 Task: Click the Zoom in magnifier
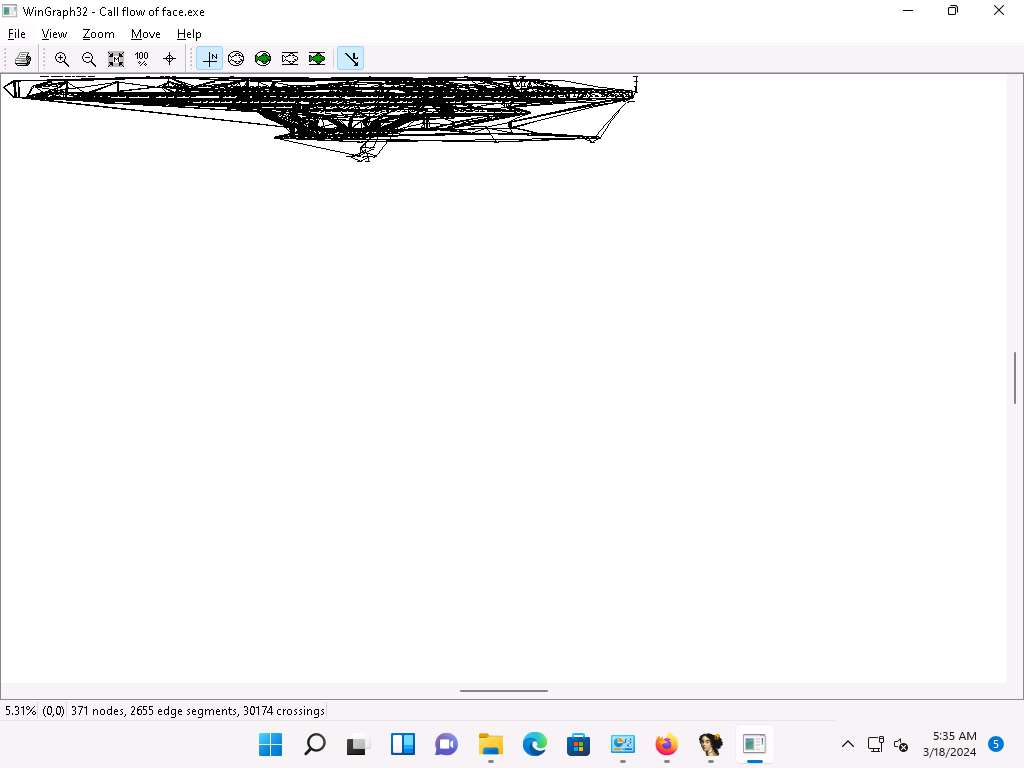point(62,59)
